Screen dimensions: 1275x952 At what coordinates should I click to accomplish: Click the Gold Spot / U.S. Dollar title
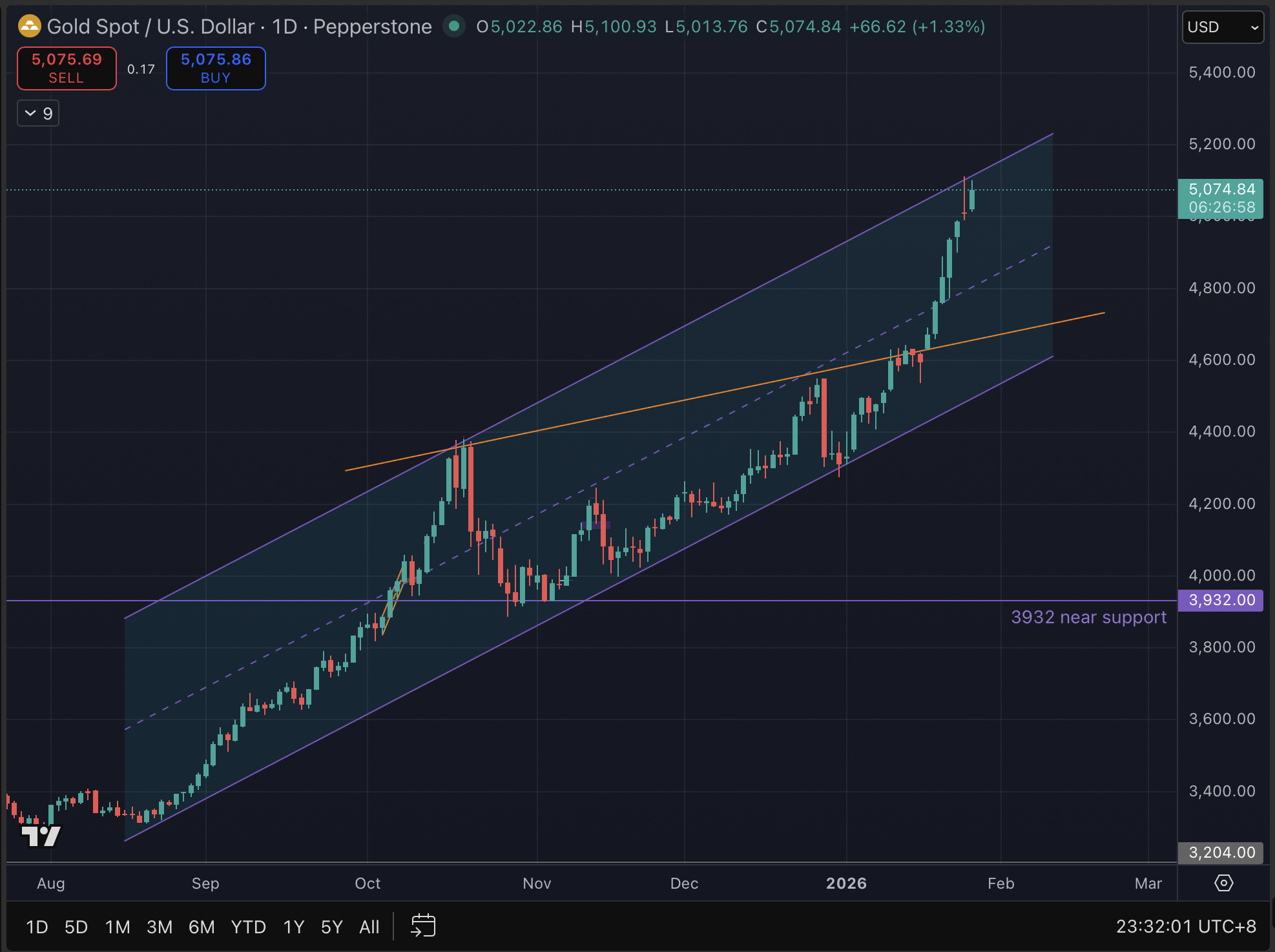point(150,26)
